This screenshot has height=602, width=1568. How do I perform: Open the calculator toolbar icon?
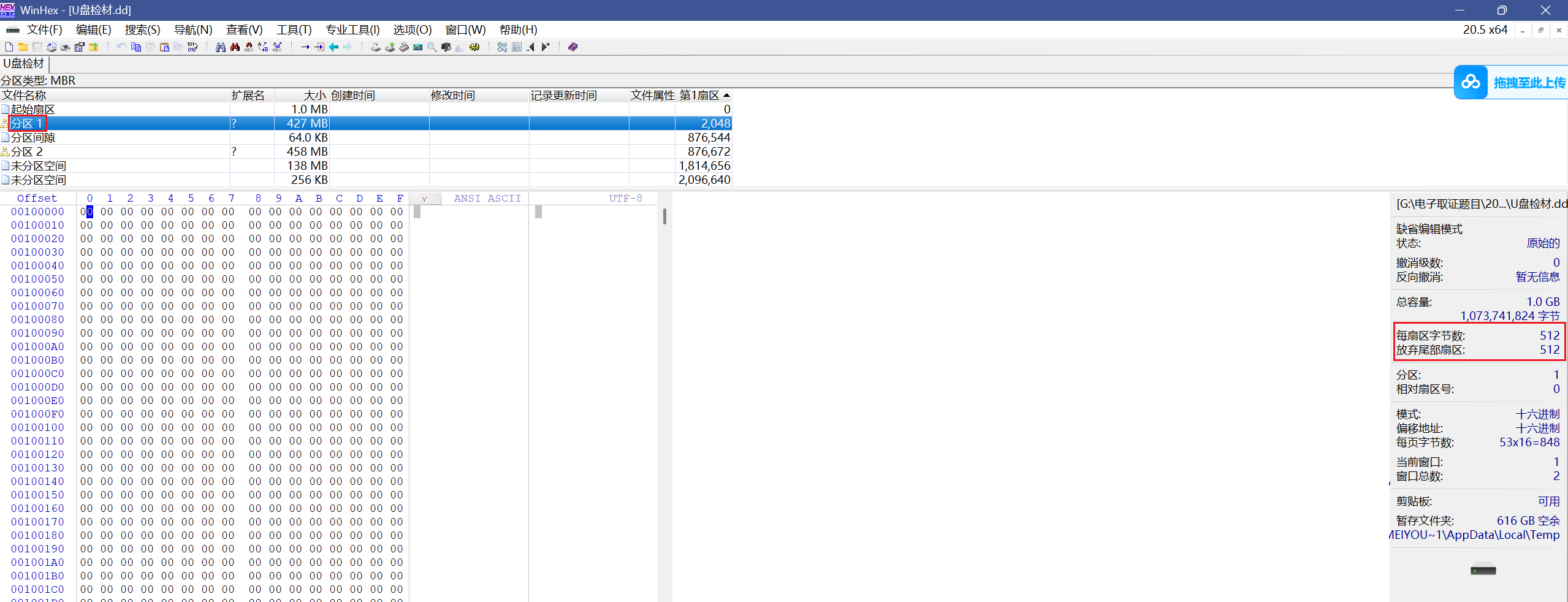pos(418,47)
